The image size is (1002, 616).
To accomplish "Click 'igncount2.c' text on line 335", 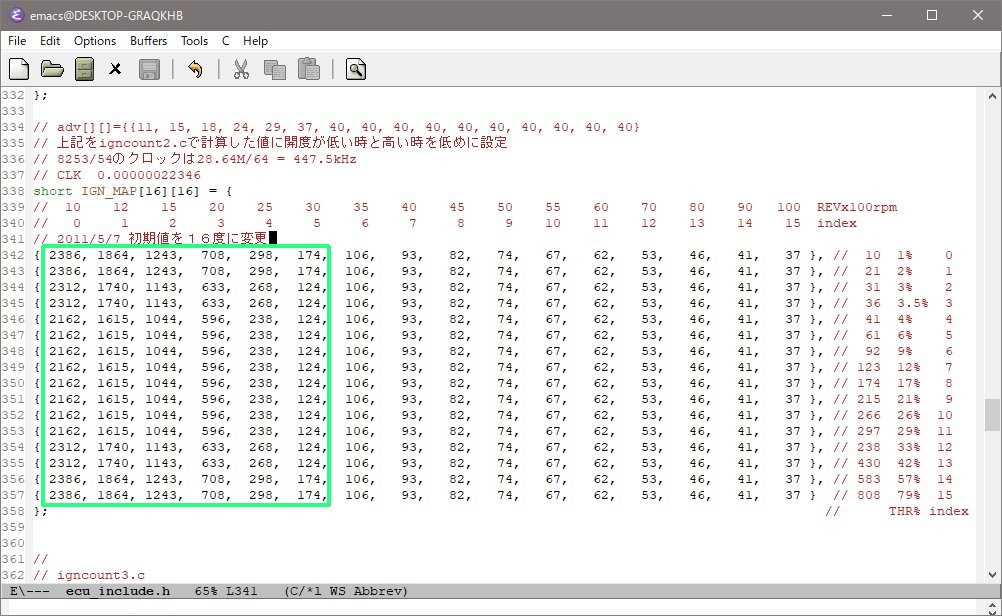I will (x=141, y=143).
